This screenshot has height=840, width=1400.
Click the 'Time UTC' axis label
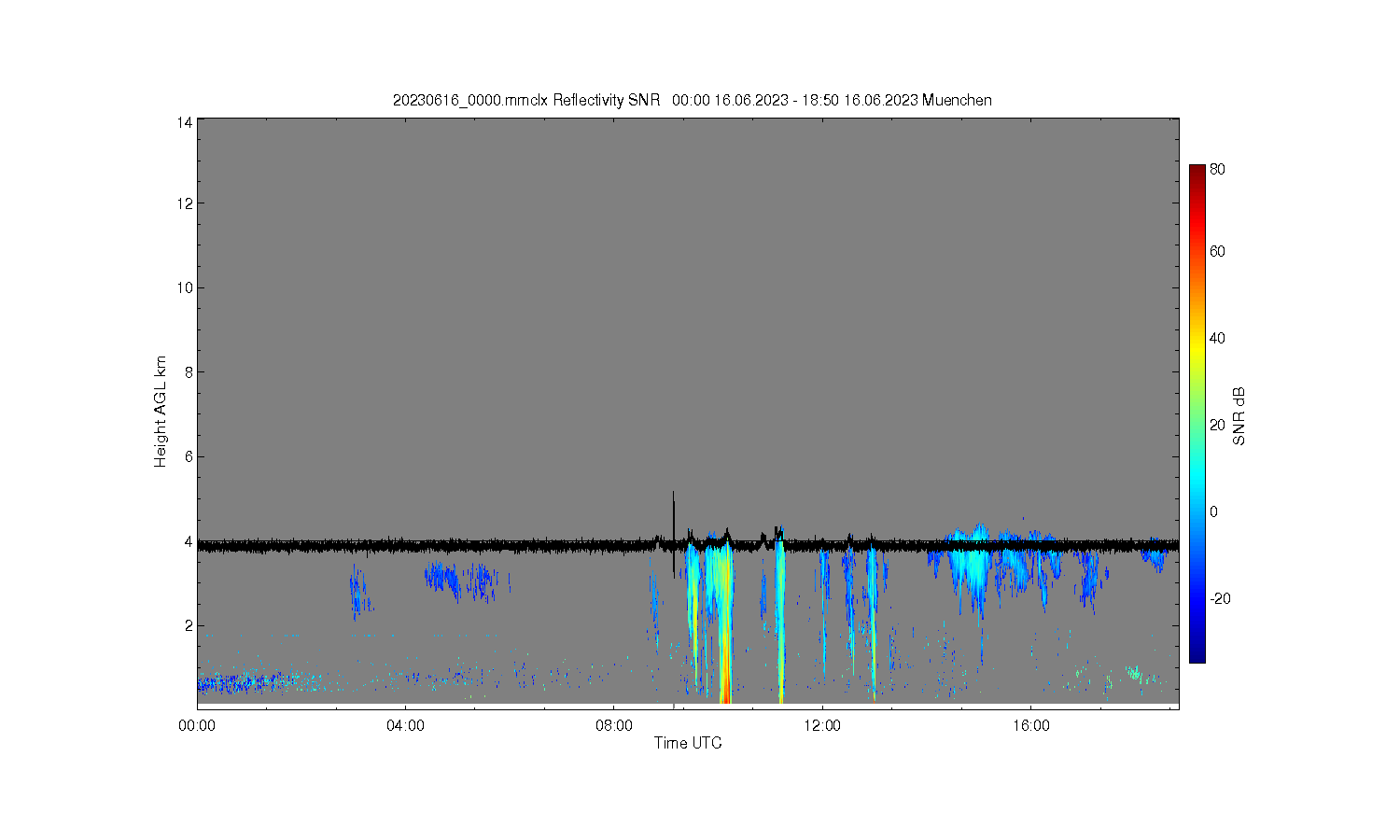(688, 743)
